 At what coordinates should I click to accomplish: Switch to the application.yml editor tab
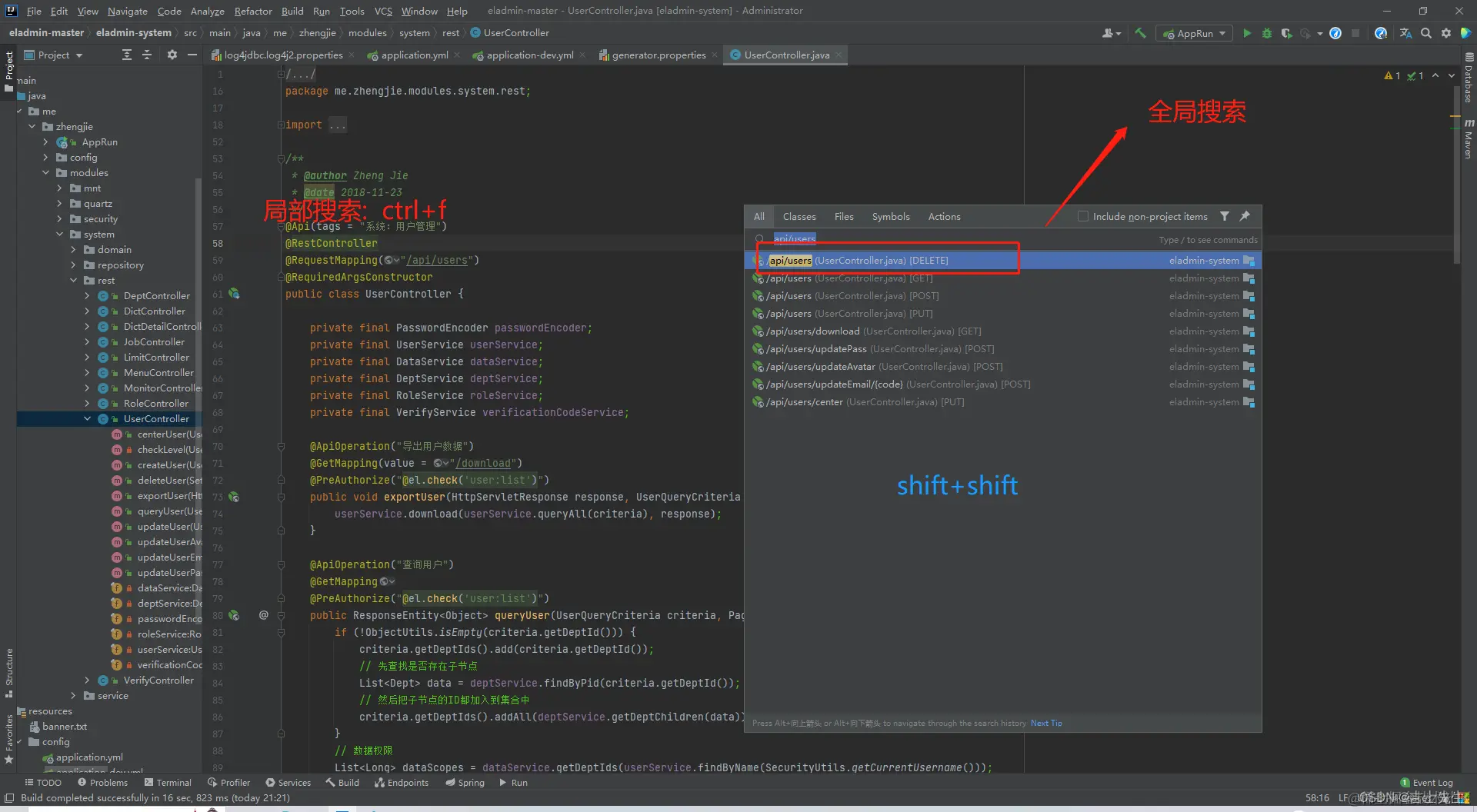pos(414,55)
